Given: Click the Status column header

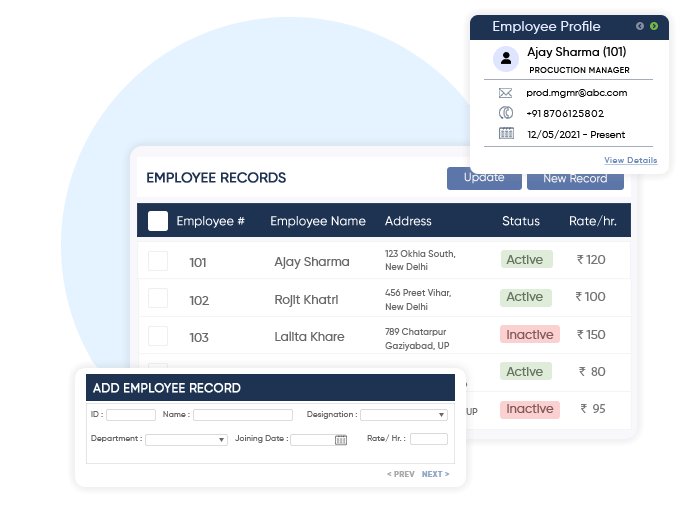Looking at the screenshot, I should 521,221.
